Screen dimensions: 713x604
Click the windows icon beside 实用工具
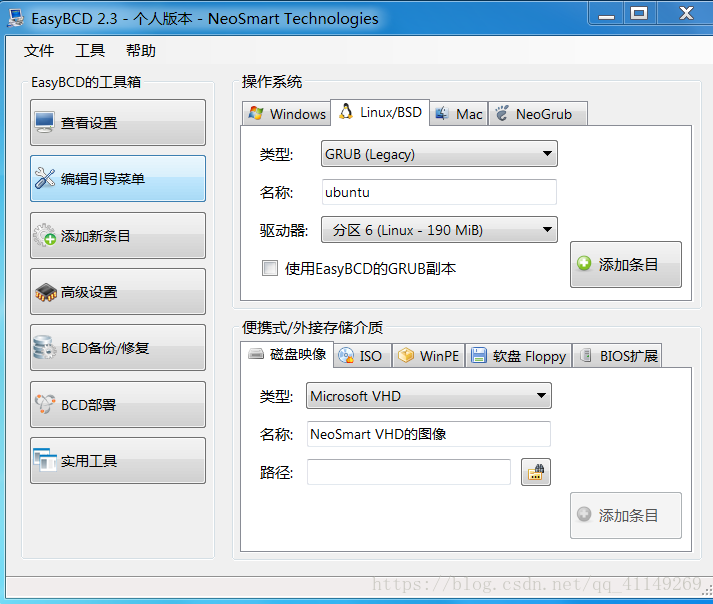coord(45,460)
